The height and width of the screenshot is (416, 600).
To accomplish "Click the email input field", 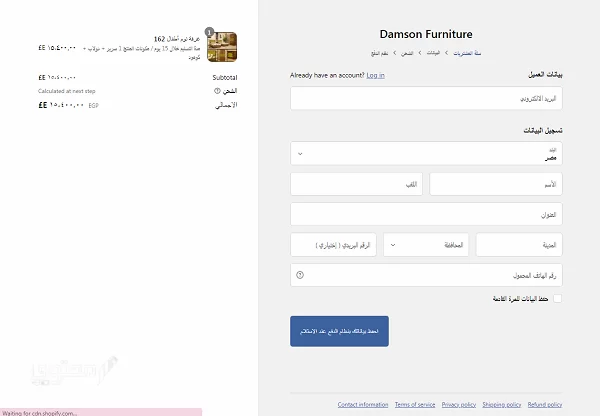I will pos(426,98).
